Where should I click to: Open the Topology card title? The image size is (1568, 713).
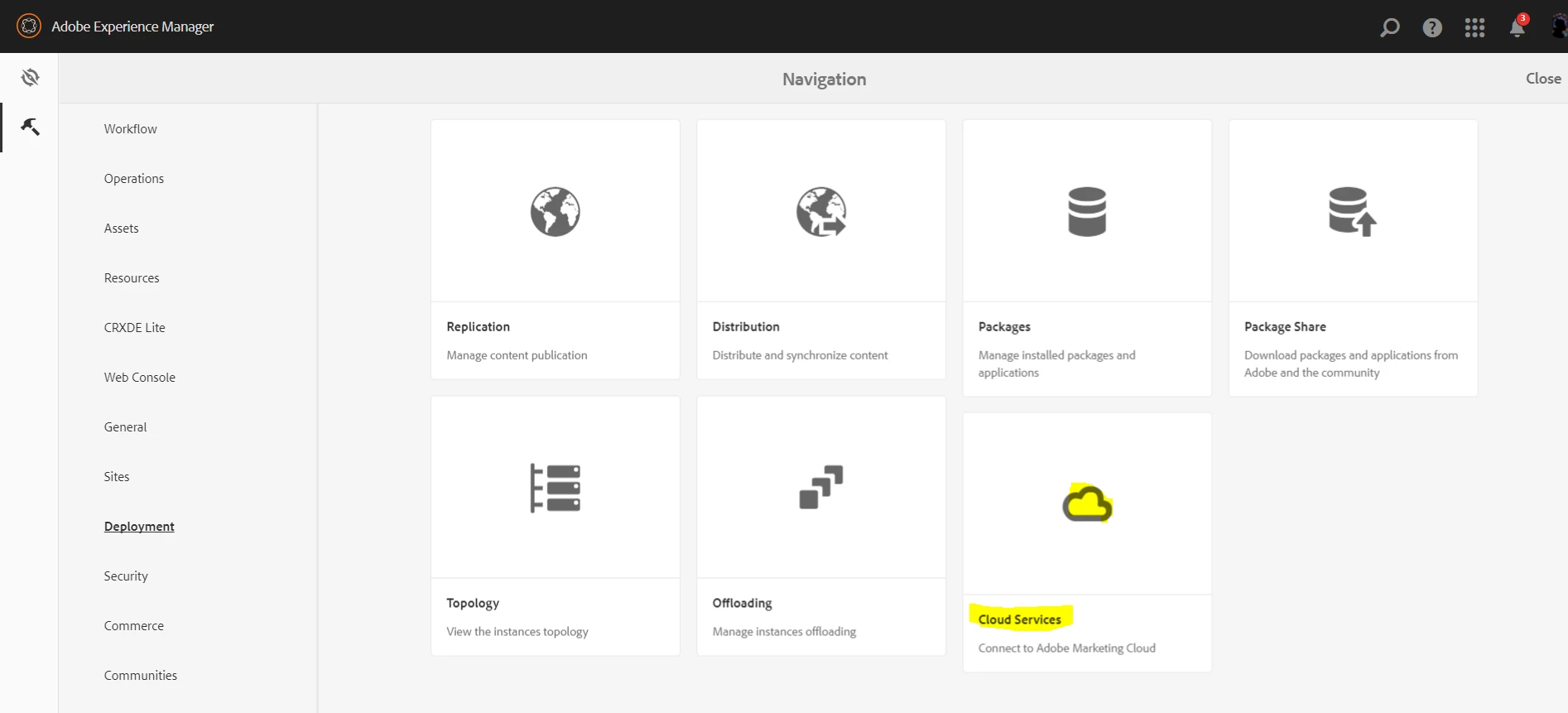point(473,603)
